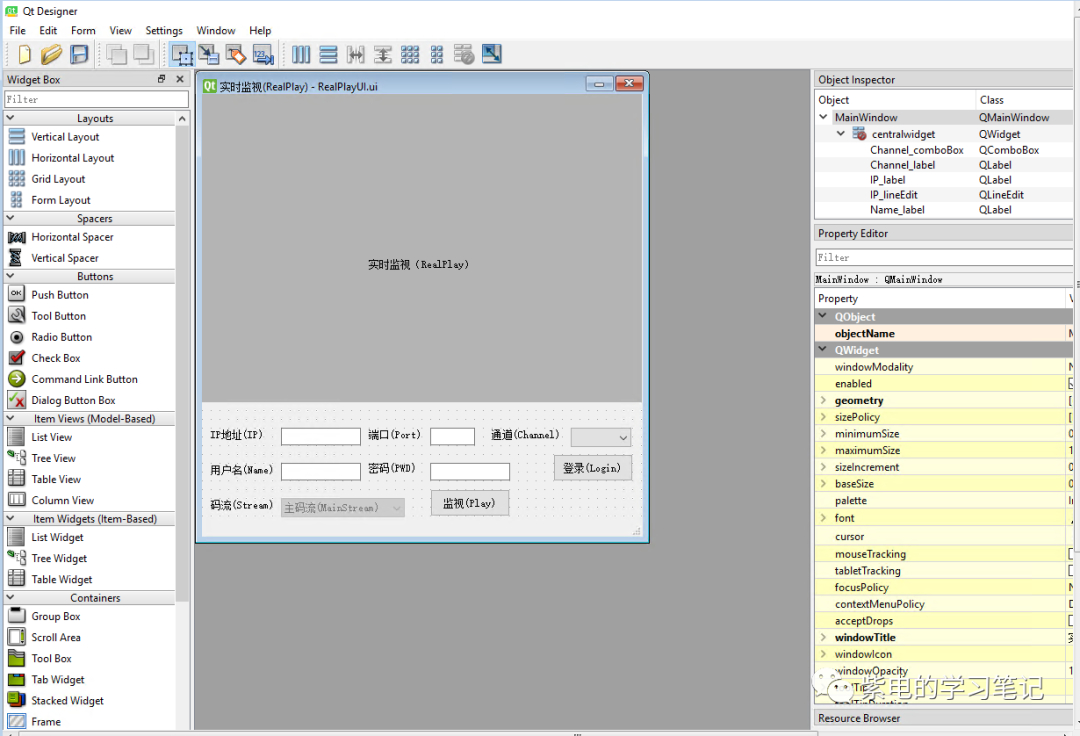Screen dimensions: 1080x736
Task: Select the Edit Widgets mode icon
Action: coord(183,54)
